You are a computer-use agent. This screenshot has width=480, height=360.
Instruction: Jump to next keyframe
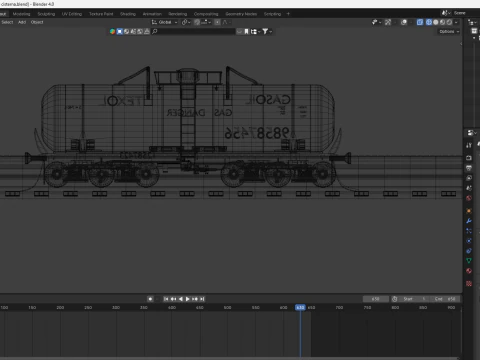click(195, 299)
